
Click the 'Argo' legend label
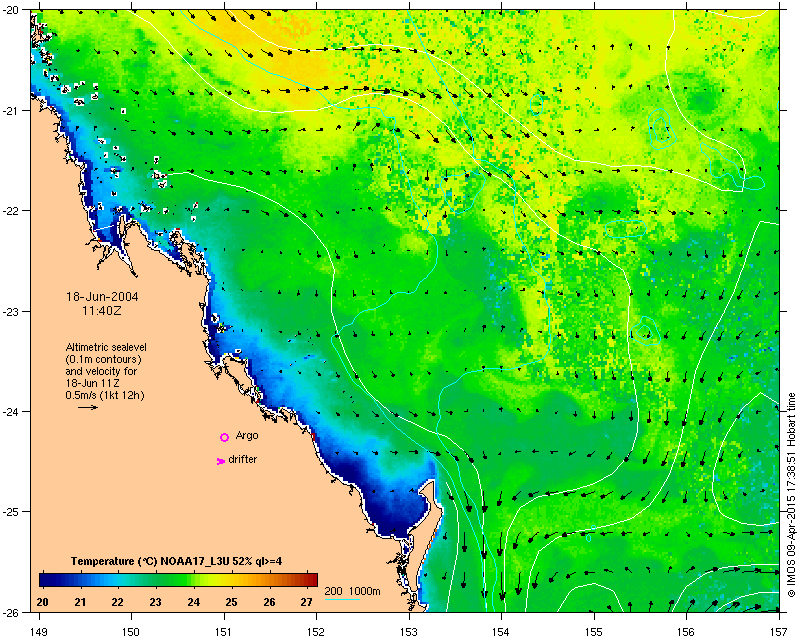tap(247, 435)
